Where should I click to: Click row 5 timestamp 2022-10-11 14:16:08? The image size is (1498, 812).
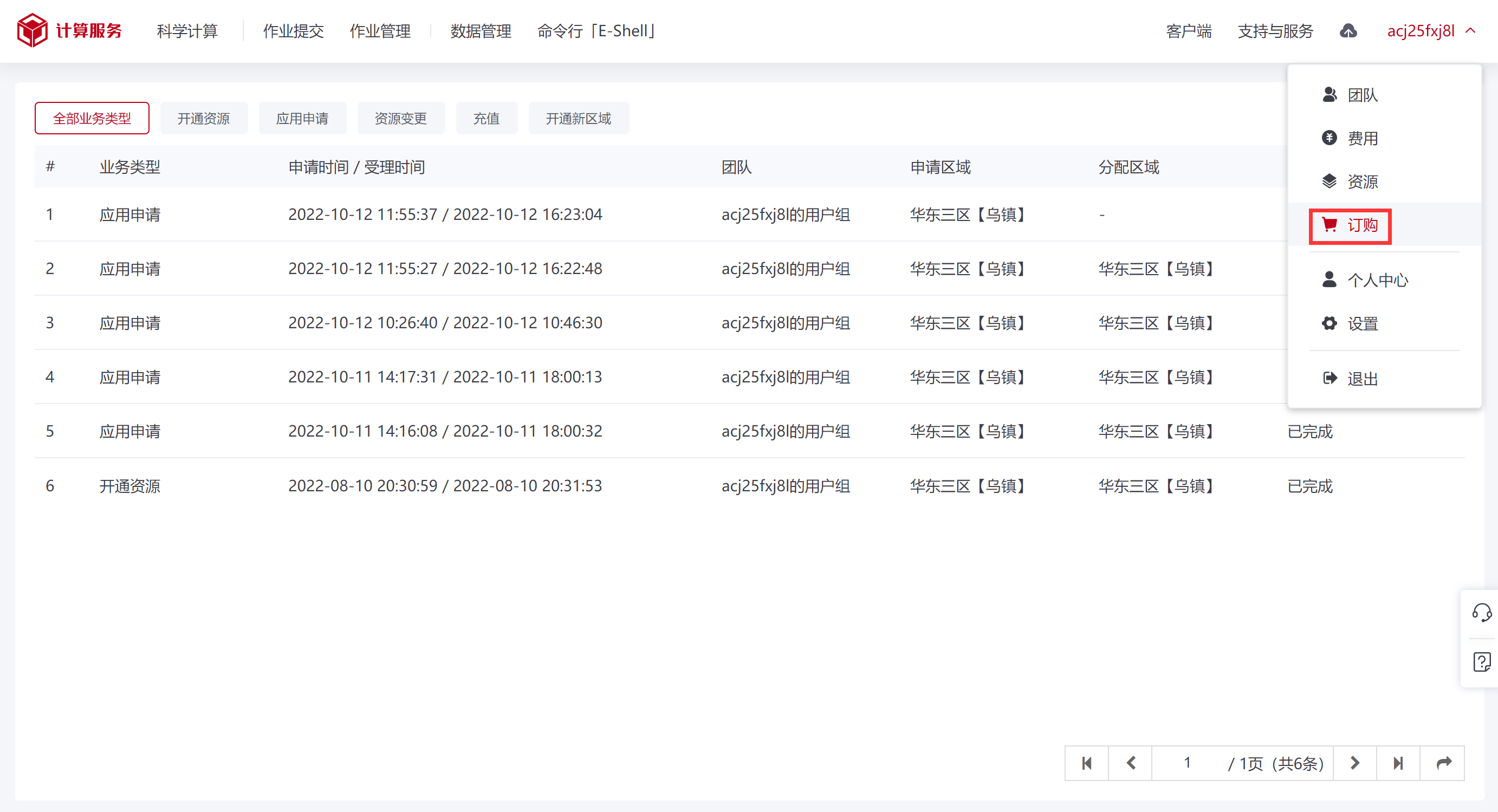(363, 431)
